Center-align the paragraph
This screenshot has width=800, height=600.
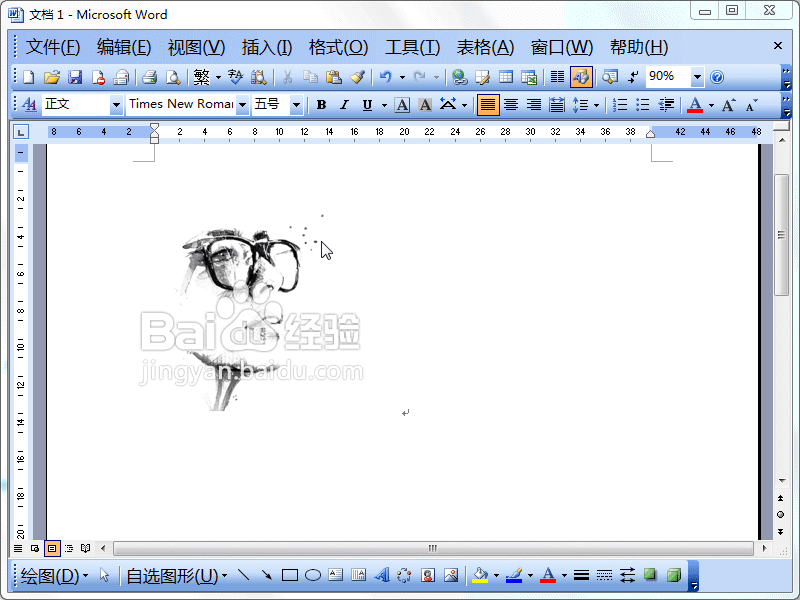(x=511, y=105)
